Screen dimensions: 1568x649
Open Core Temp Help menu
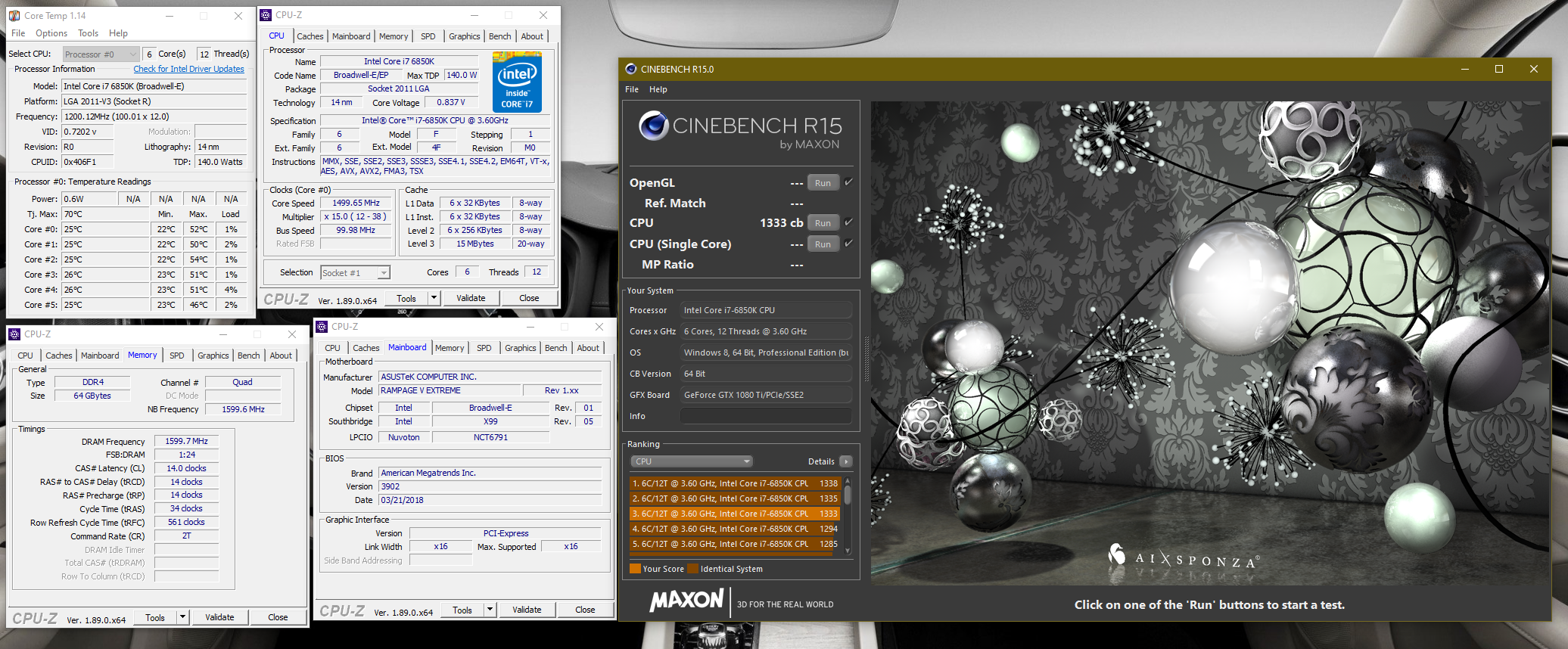pos(118,33)
